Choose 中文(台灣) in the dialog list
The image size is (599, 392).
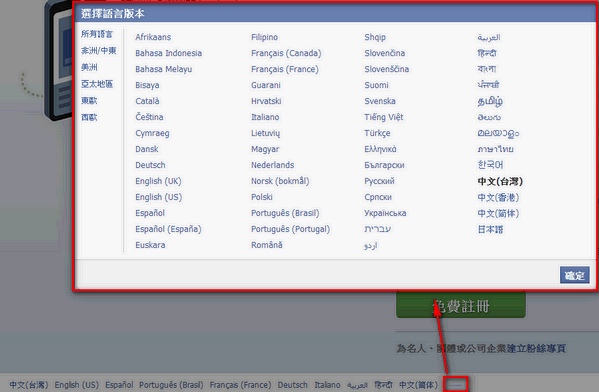click(500, 181)
